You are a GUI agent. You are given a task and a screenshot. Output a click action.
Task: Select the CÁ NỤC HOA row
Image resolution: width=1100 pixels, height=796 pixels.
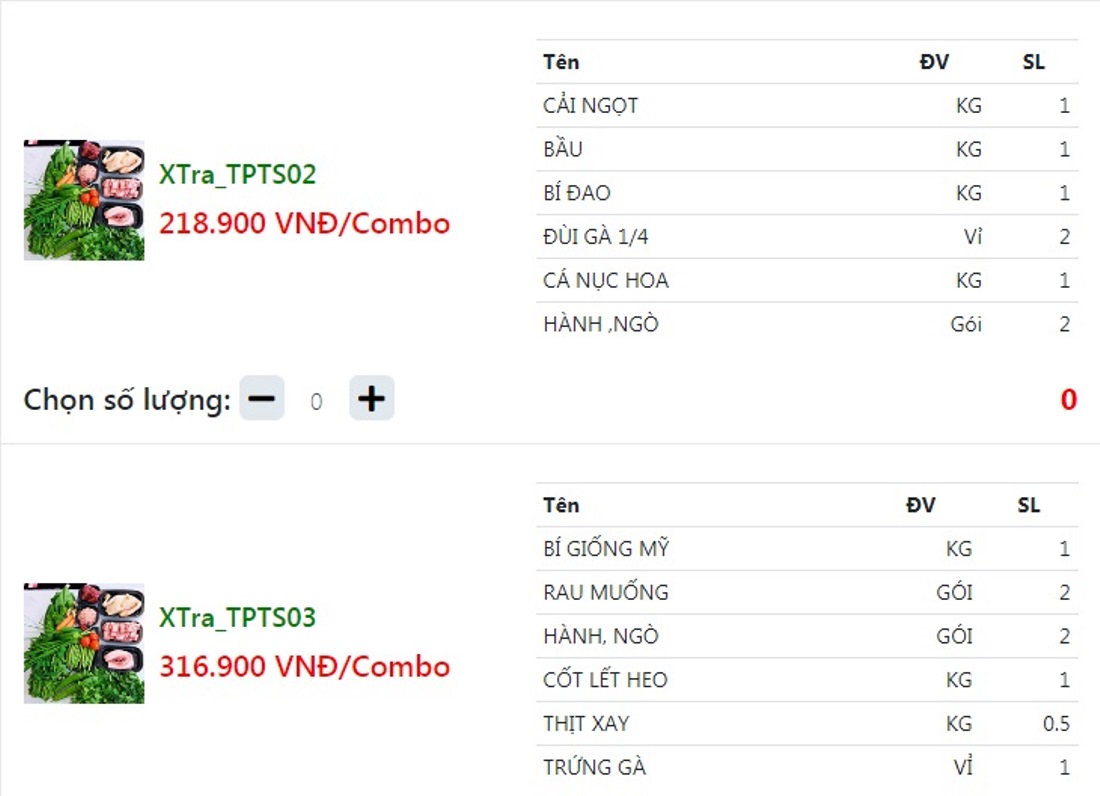807,281
